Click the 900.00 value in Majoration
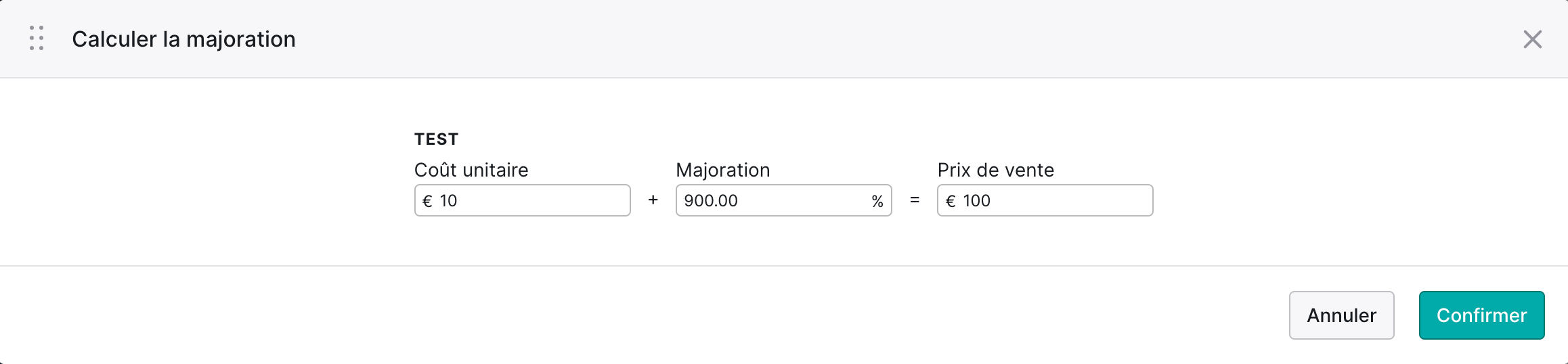The width and height of the screenshot is (1568, 364). pyautogui.click(x=711, y=201)
